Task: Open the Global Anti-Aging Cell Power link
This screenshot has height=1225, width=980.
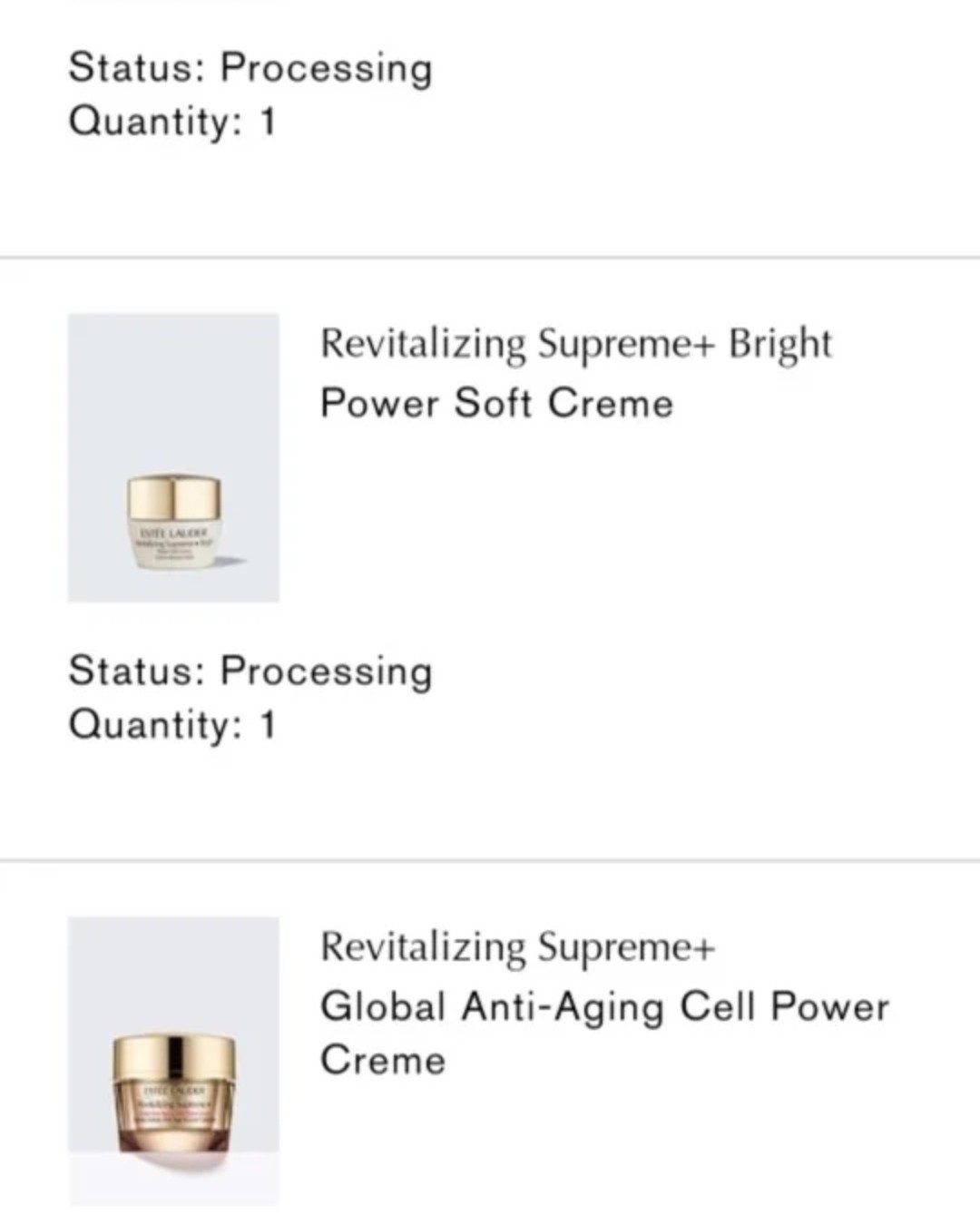Action: (x=604, y=1006)
